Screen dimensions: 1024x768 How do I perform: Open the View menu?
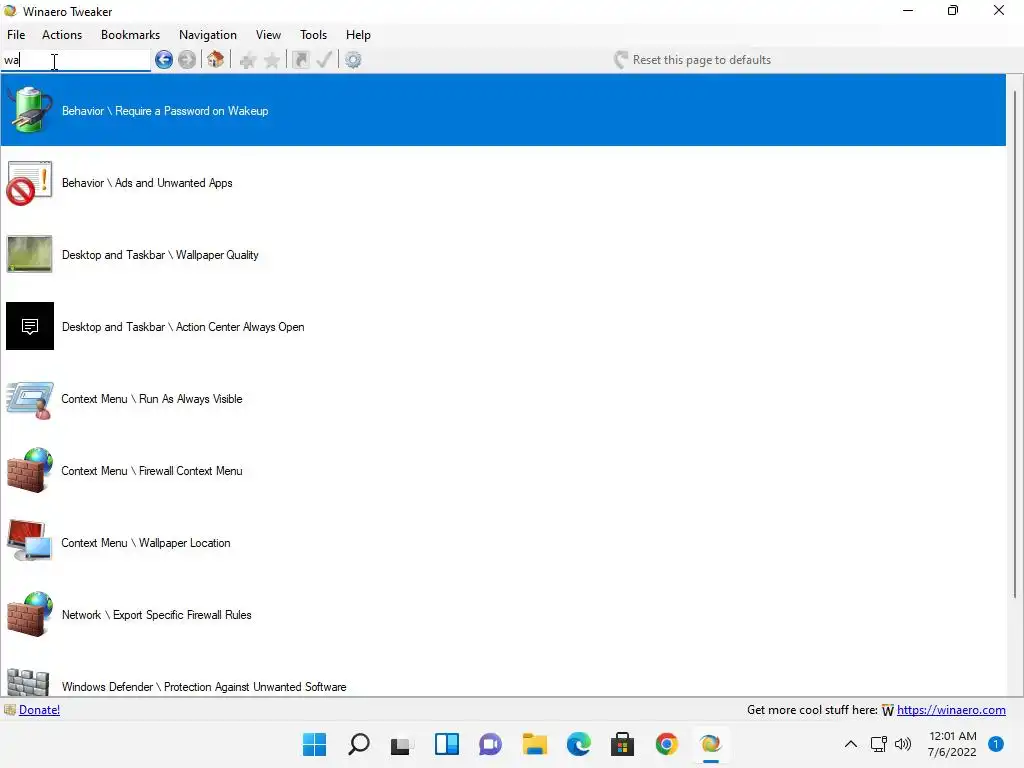268,35
